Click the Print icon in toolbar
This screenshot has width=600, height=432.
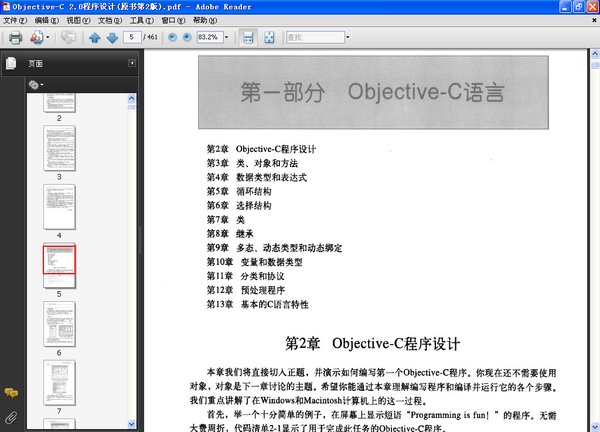click(15, 37)
